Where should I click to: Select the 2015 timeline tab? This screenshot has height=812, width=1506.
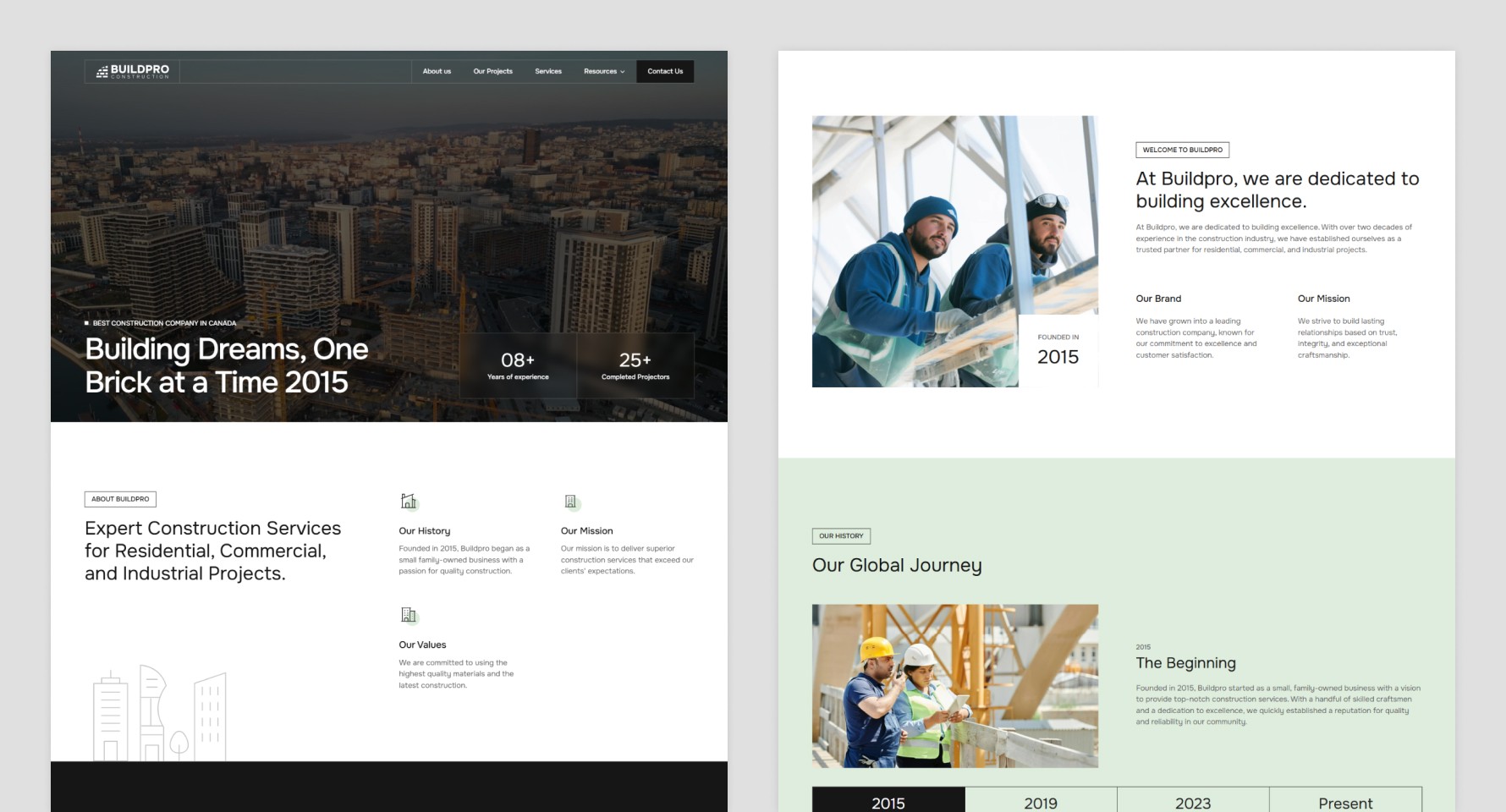tap(888, 801)
